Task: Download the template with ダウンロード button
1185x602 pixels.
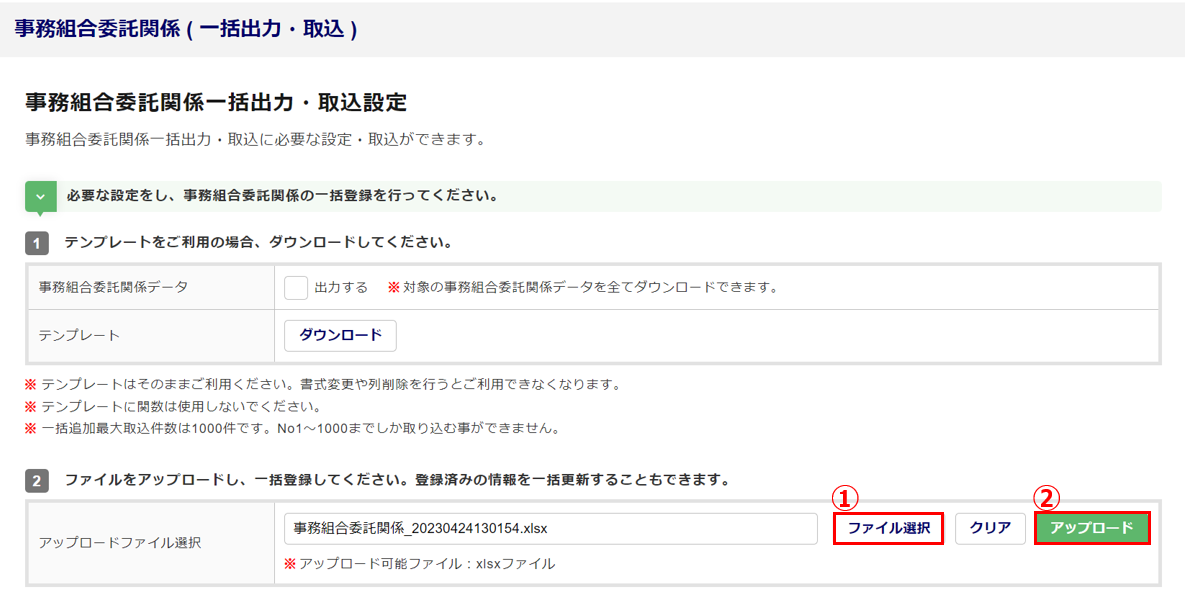Action: 340,335
